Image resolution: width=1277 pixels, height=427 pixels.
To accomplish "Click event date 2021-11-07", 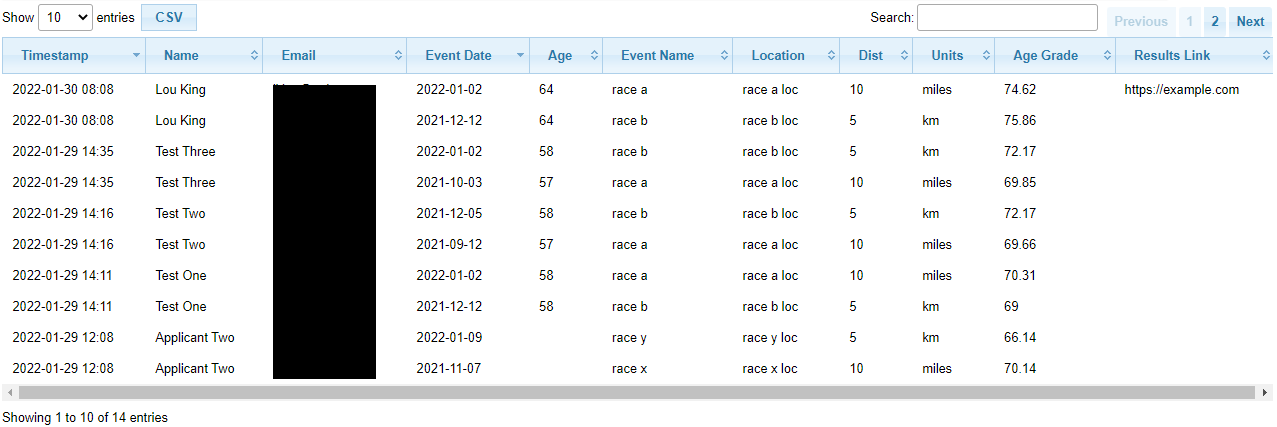I will point(449,369).
